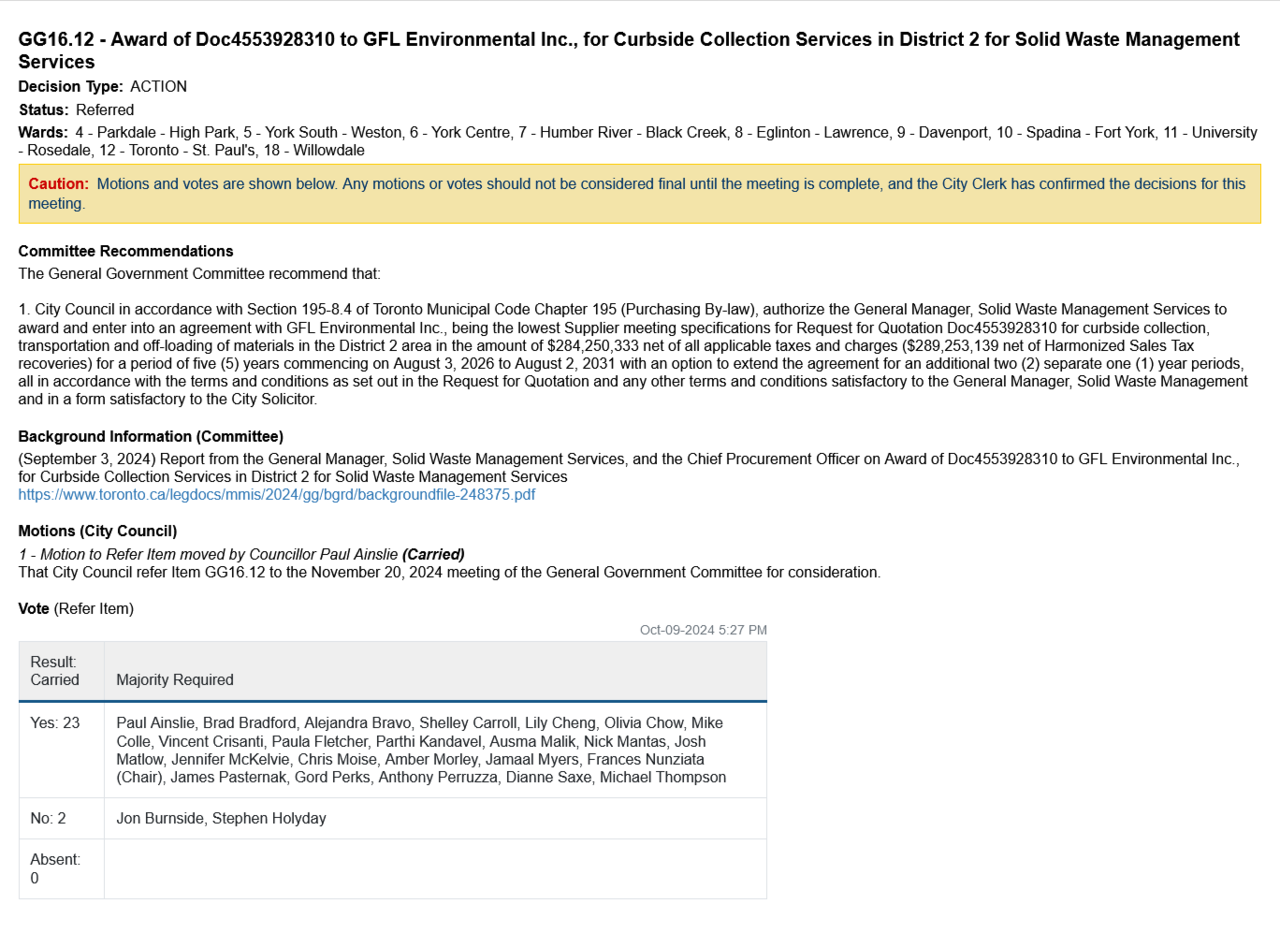The width and height of the screenshot is (1280, 933).
Task: Click the Jon Burnside, Stephen Holyday cell
Action: click(x=221, y=818)
